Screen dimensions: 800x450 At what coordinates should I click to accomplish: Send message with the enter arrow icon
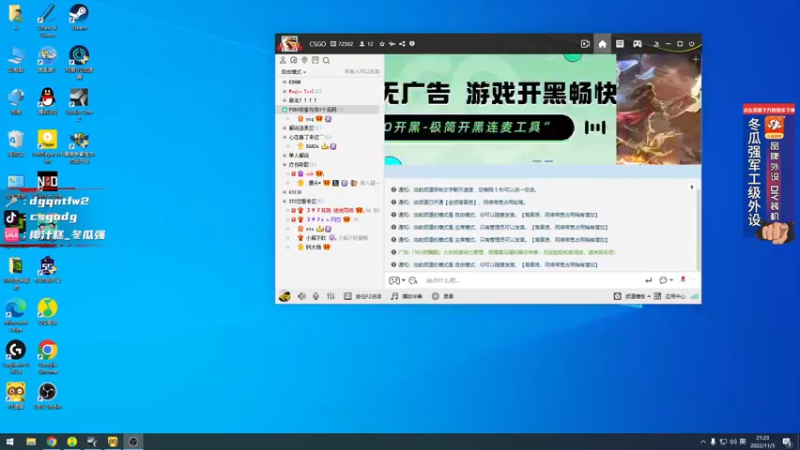point(648,280)
